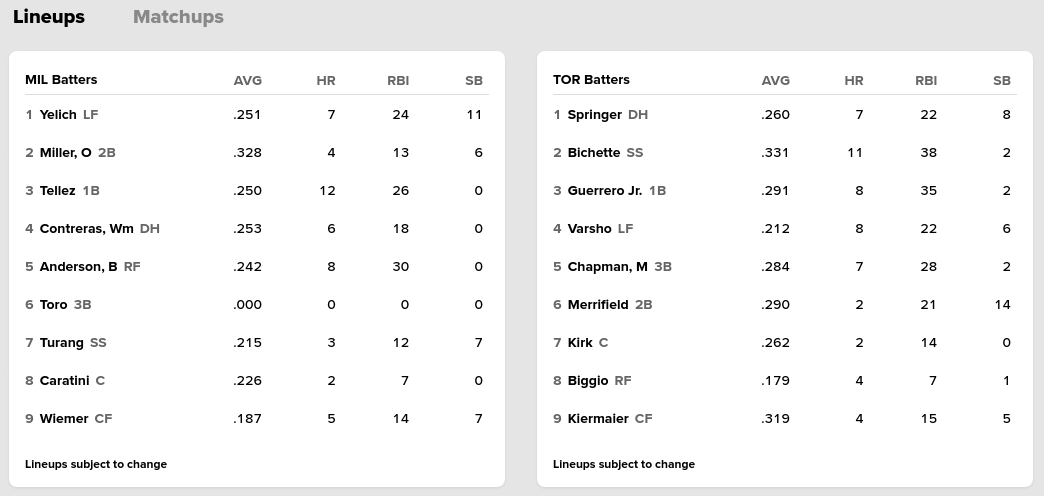Click on Miller, O player name

point(65,153)
